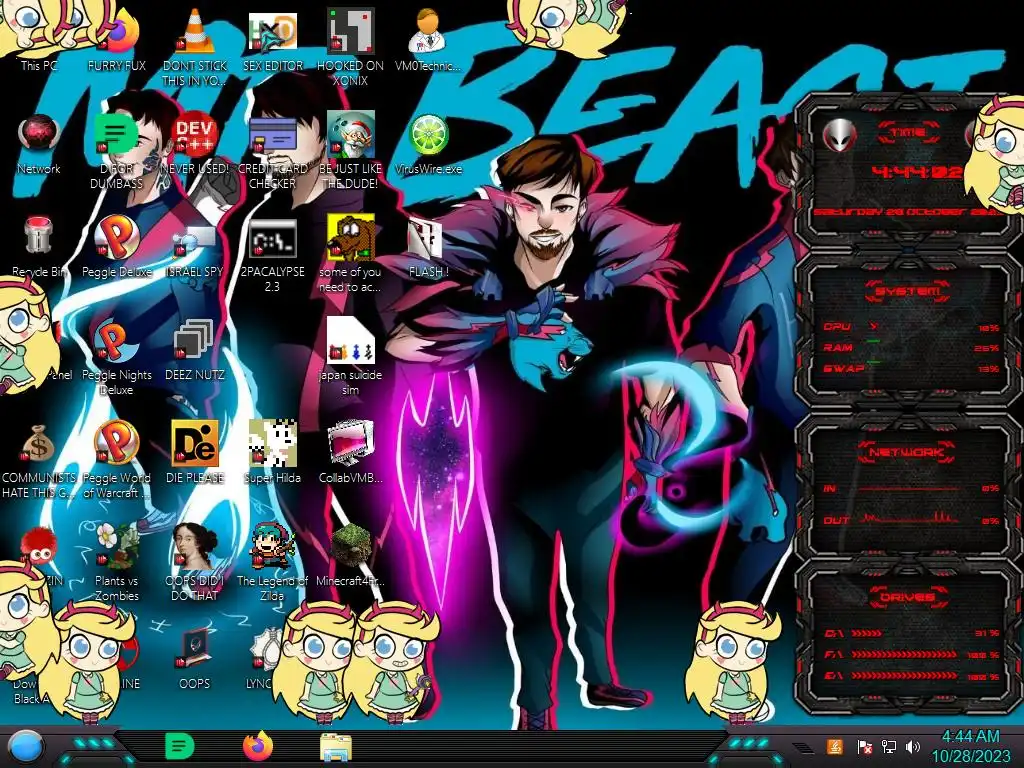
Task: Click the SWAP usage row in widget
Action: coord(911,368)
